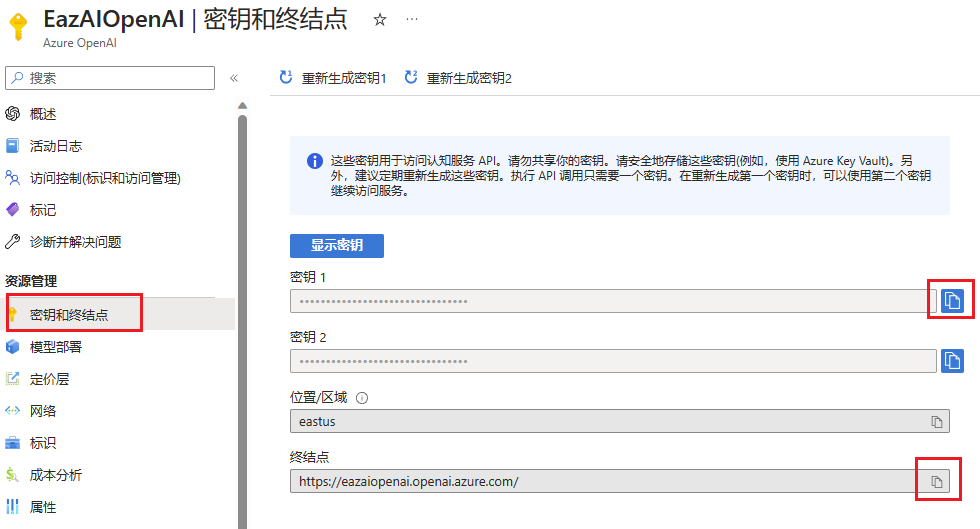Image resolution: width=980 pixels, height=529 pixels.
Task: Click the pricing tier edit icon
Action: (12, 378)
